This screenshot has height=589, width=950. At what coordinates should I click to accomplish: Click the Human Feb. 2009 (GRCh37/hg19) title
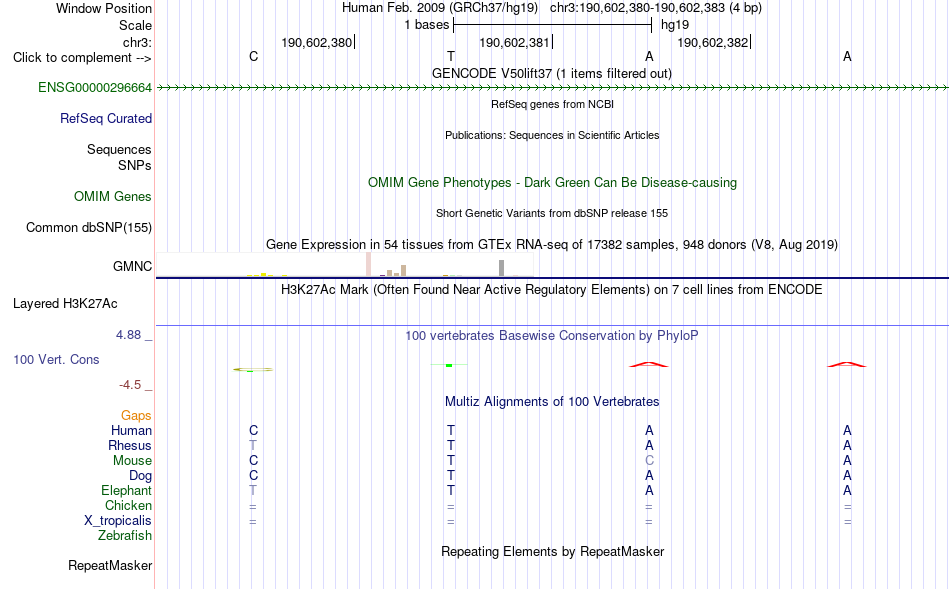coord(440,8)
